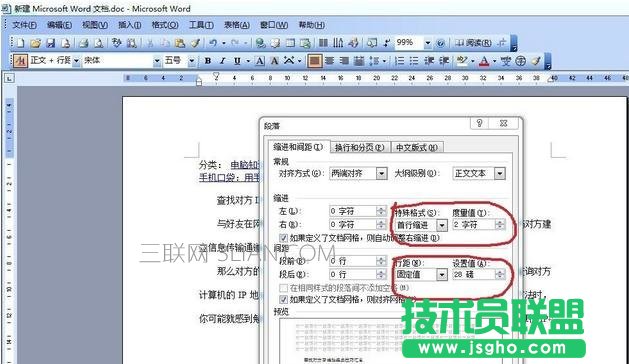The height and width of the screenshot is (364, 629).
Task: Toggle the Document Map icon
Action: pos(372,43)
